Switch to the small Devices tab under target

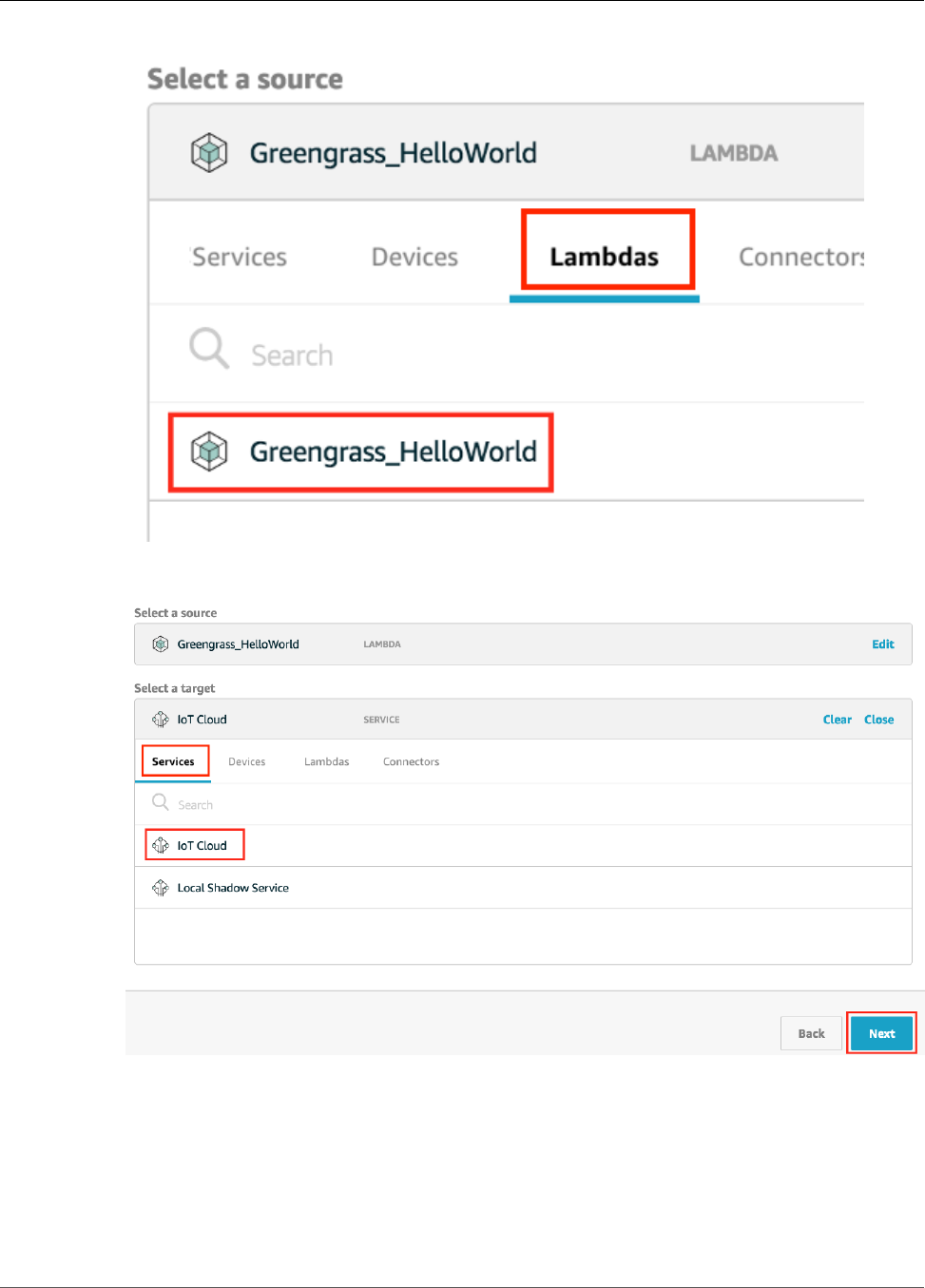[247, 761]
